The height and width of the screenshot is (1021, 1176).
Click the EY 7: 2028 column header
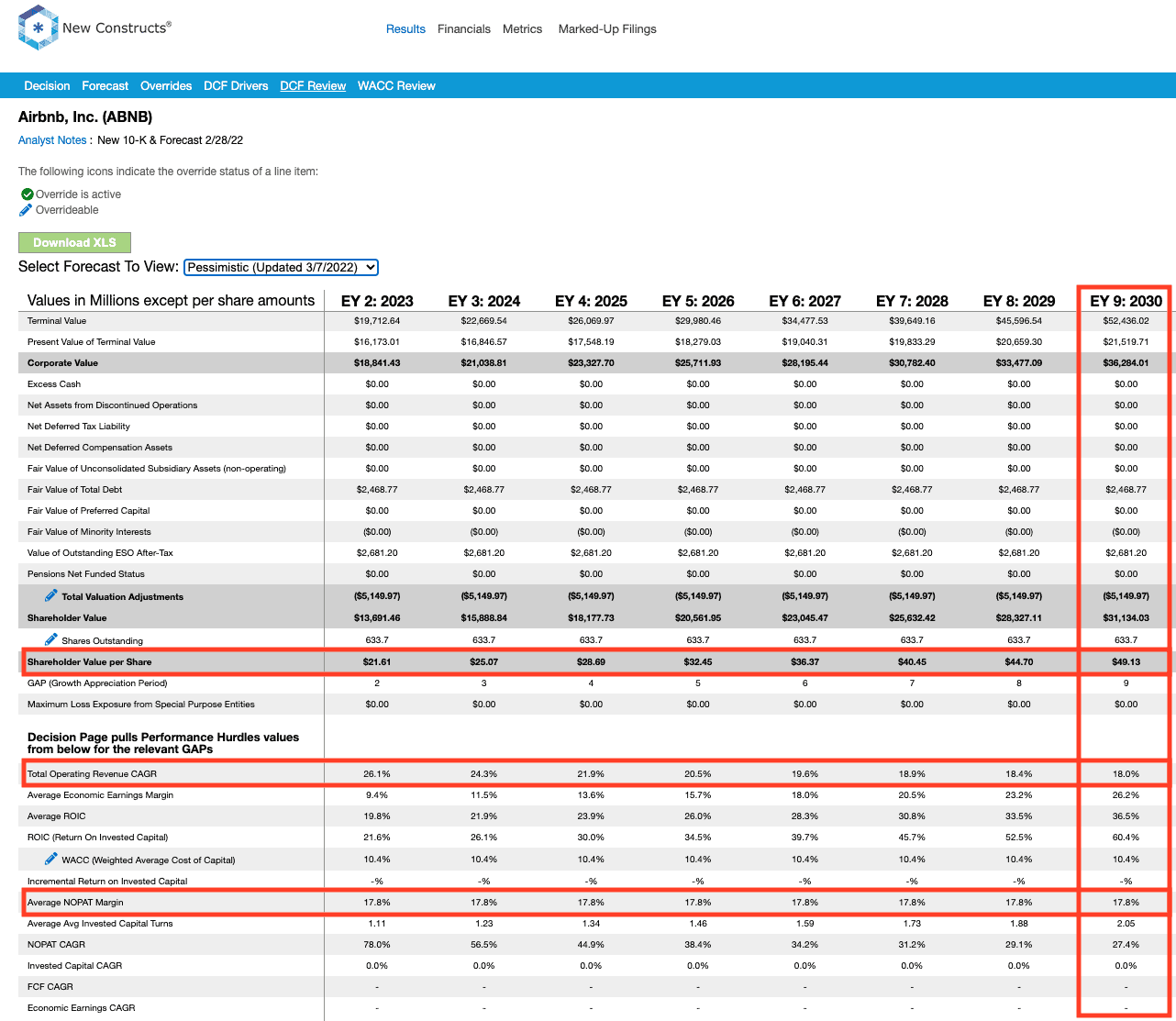point(912,301)
